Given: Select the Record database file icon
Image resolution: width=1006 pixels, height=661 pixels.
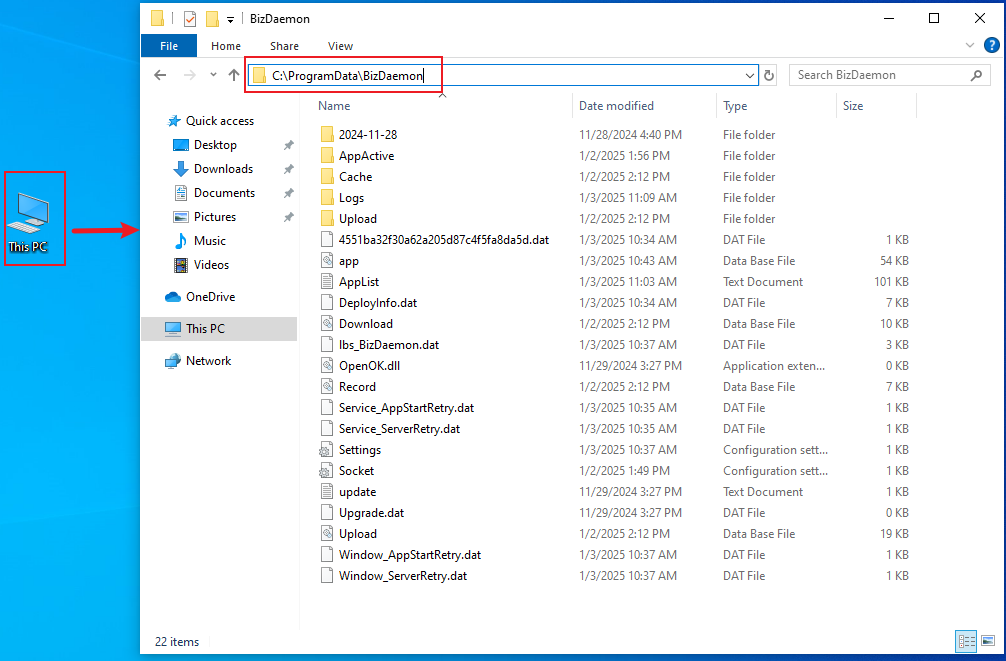Looking at the screenshot, I should pos(327,386).
